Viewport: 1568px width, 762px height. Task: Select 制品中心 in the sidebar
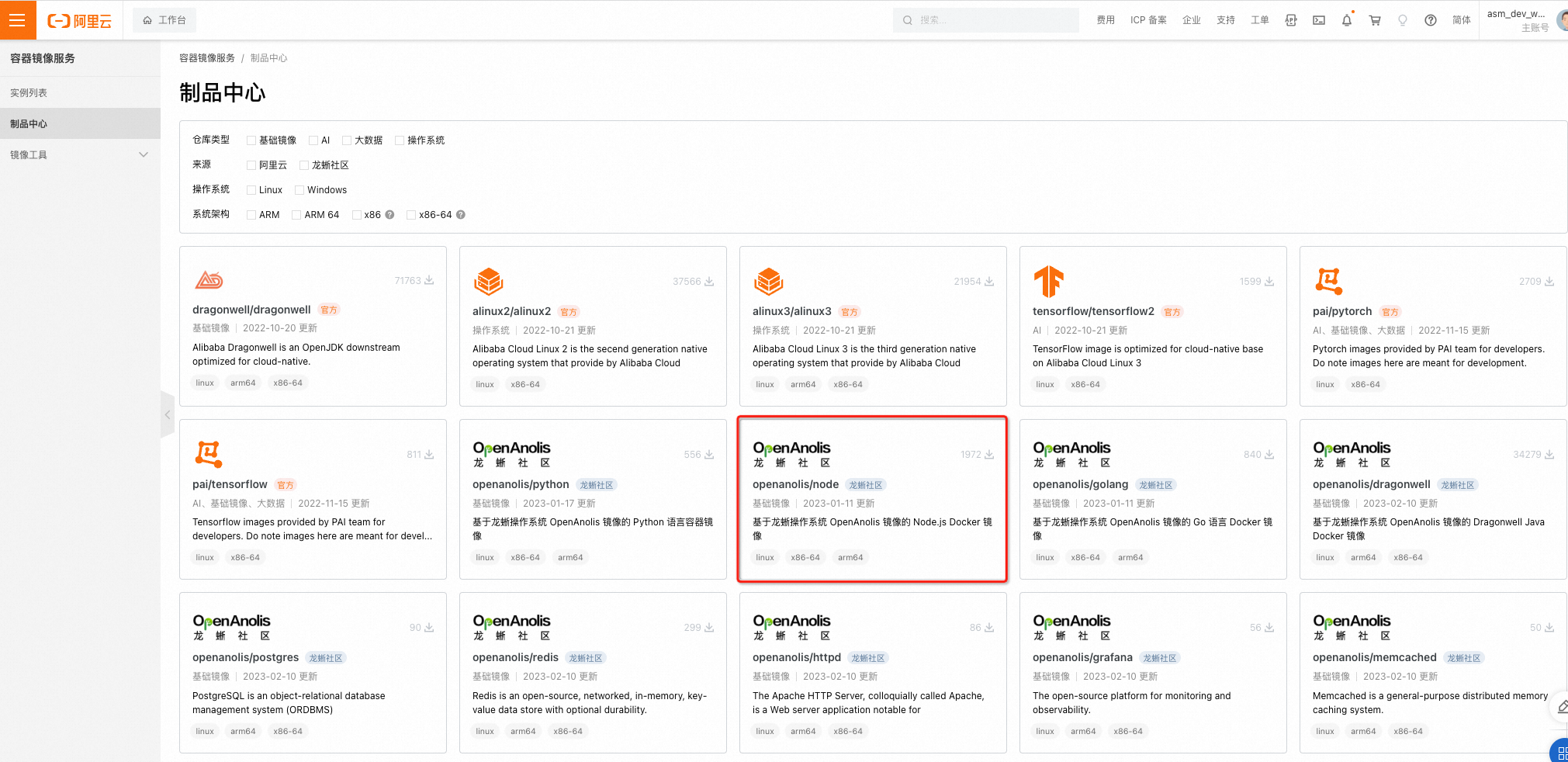[80, 123]
